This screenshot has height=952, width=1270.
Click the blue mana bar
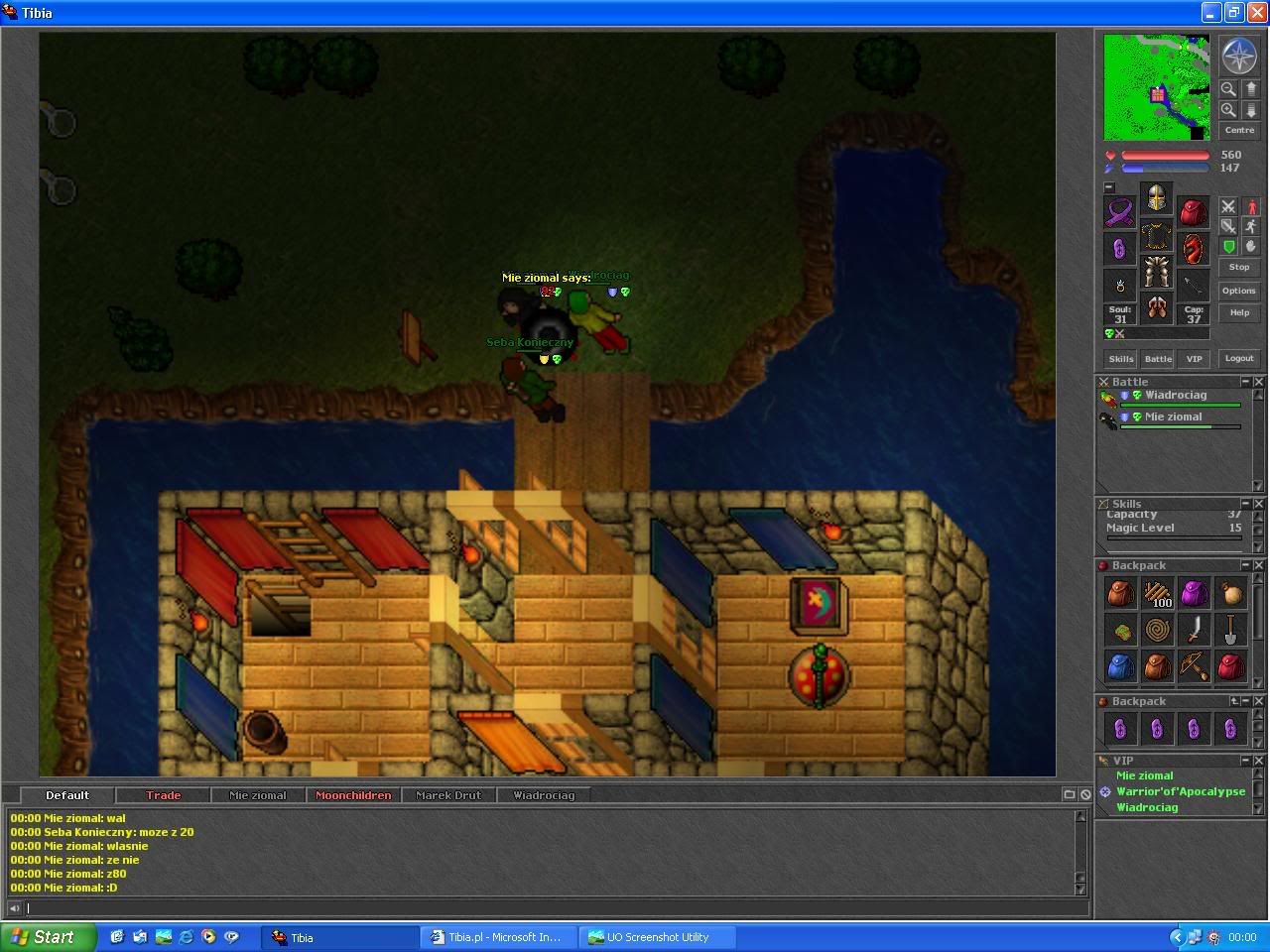click(x=1166, y=169)
